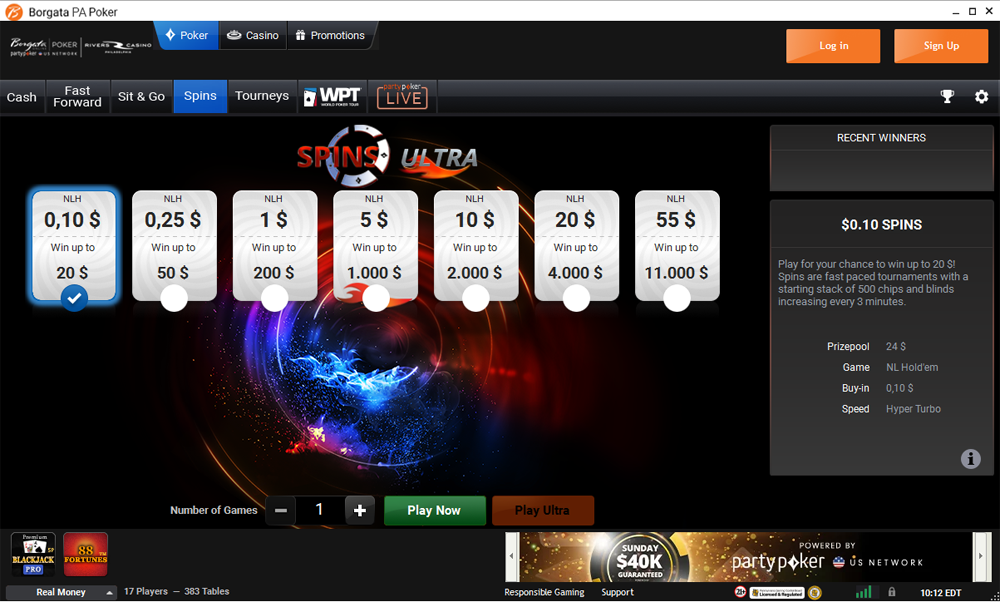Click the Borgata app icon in title bar

[13, 11]
